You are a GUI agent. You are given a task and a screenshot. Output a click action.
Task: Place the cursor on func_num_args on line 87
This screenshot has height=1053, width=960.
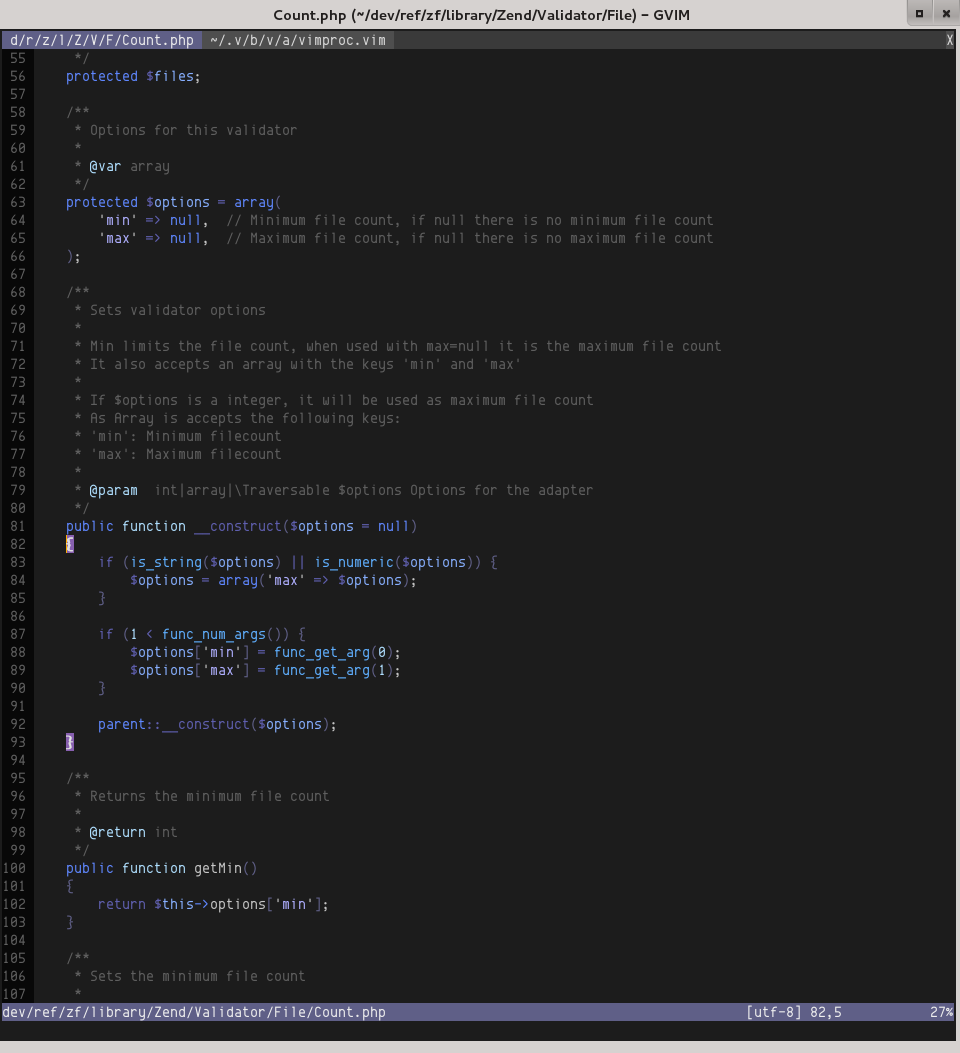[x=214, y=634]
